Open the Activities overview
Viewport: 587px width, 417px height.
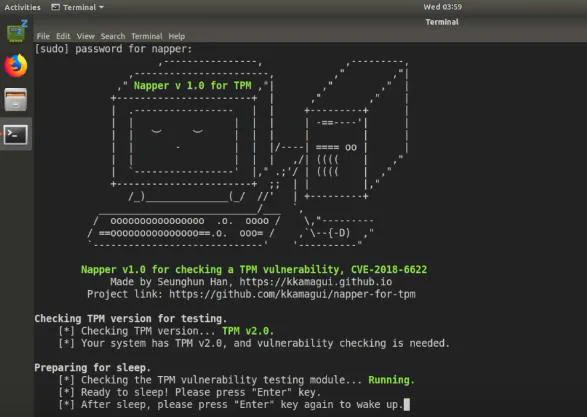coord(22,7)
